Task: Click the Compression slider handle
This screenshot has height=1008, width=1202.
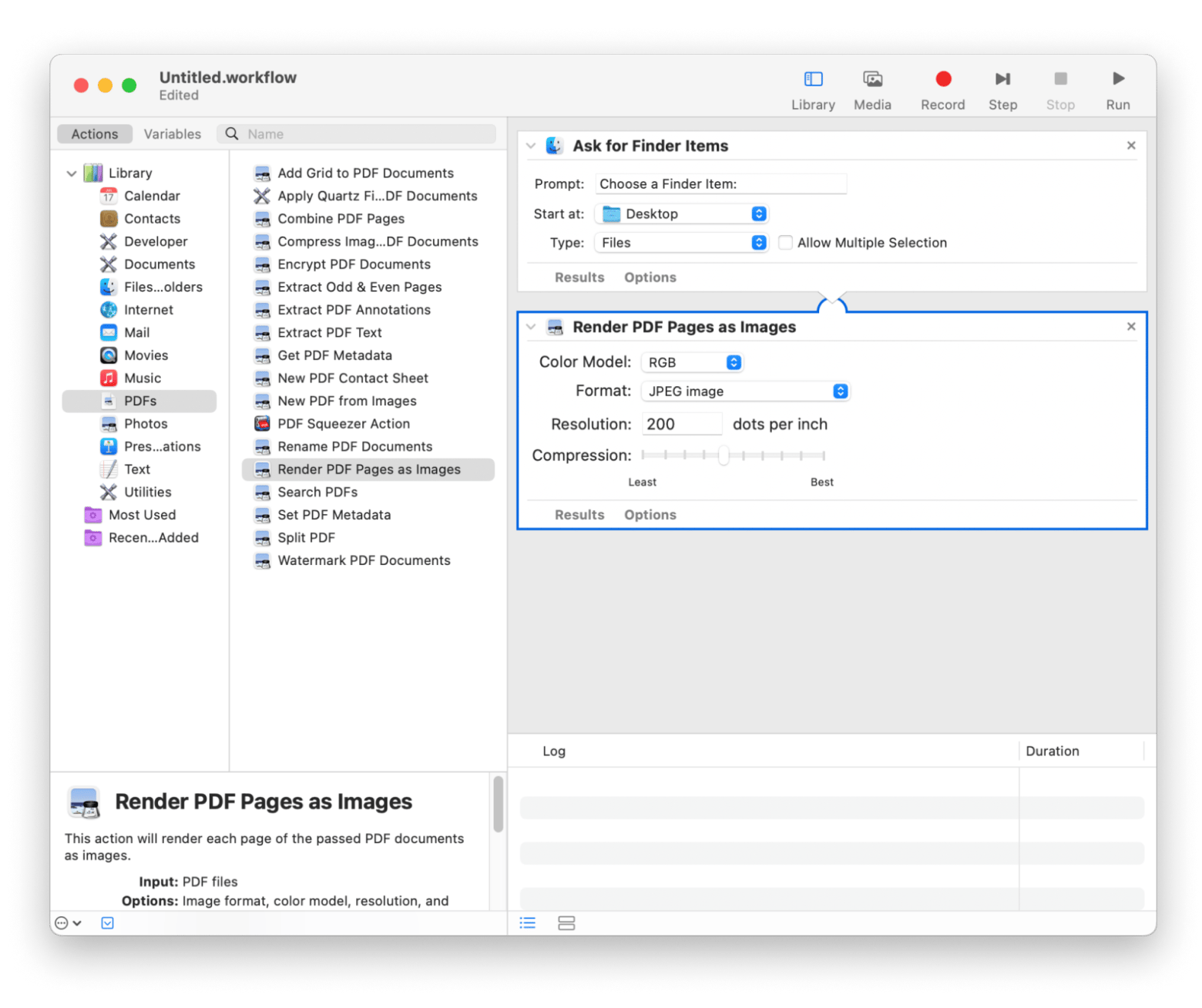Action: (724, 455)
